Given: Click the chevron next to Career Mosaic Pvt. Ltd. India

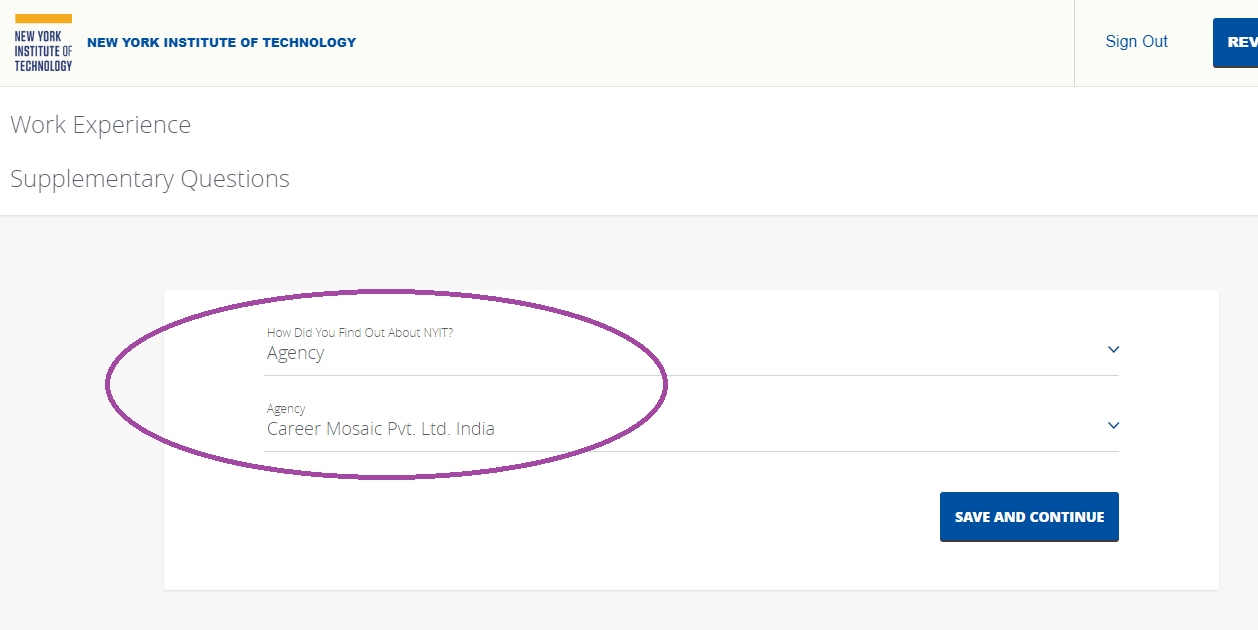Looking at the screenshot, I should coord(1114,426).
